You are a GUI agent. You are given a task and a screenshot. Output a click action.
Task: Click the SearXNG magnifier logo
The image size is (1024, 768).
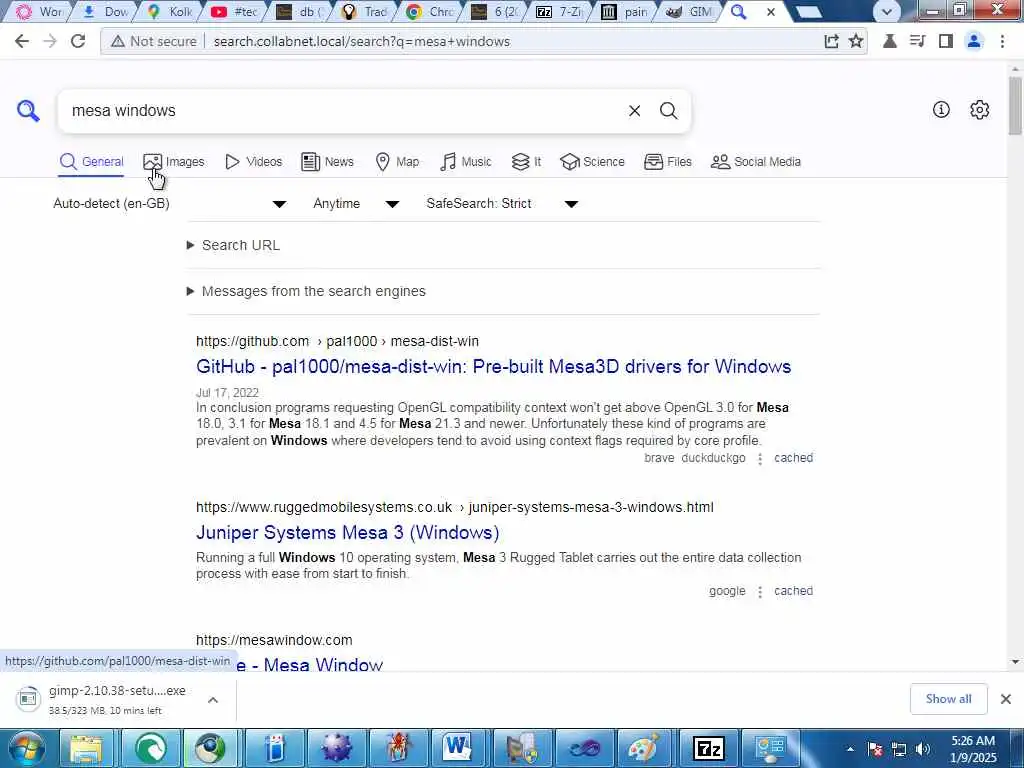(x=28, y=110)
